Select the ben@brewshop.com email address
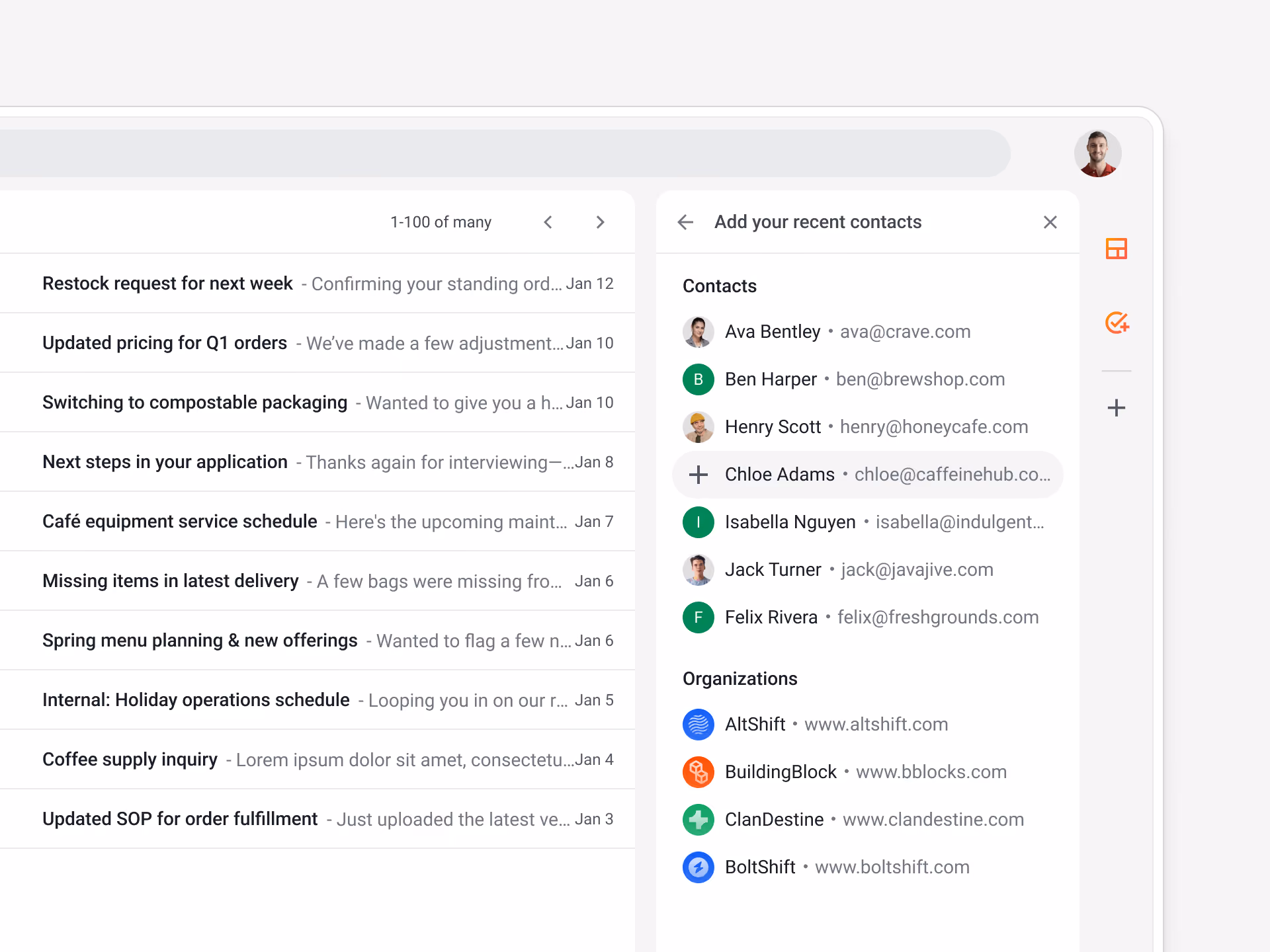 click(920, 379)
